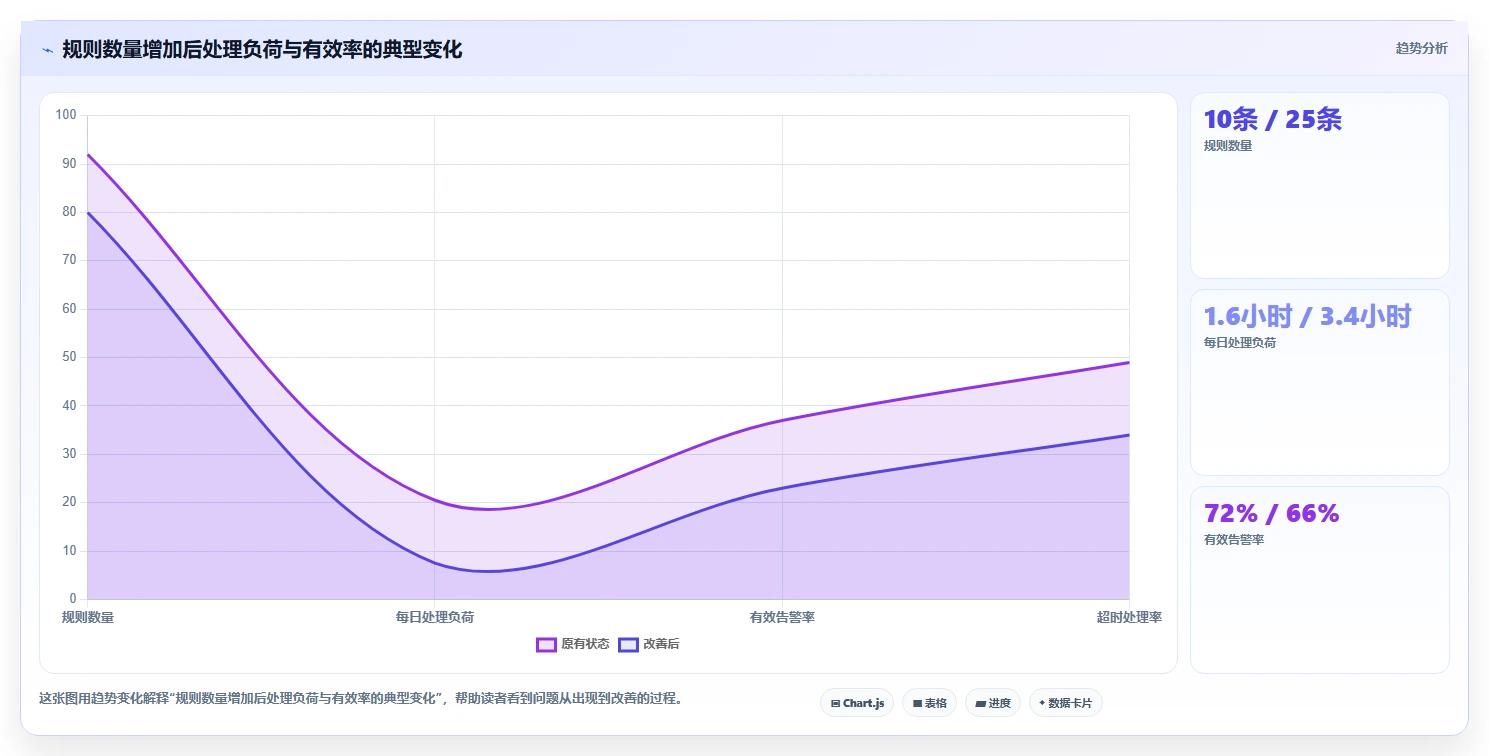Toggle the 原有状态 legend item
The height and width of the screenshot is (756, 1489).
pyautogui.click(x=572, y=644)
